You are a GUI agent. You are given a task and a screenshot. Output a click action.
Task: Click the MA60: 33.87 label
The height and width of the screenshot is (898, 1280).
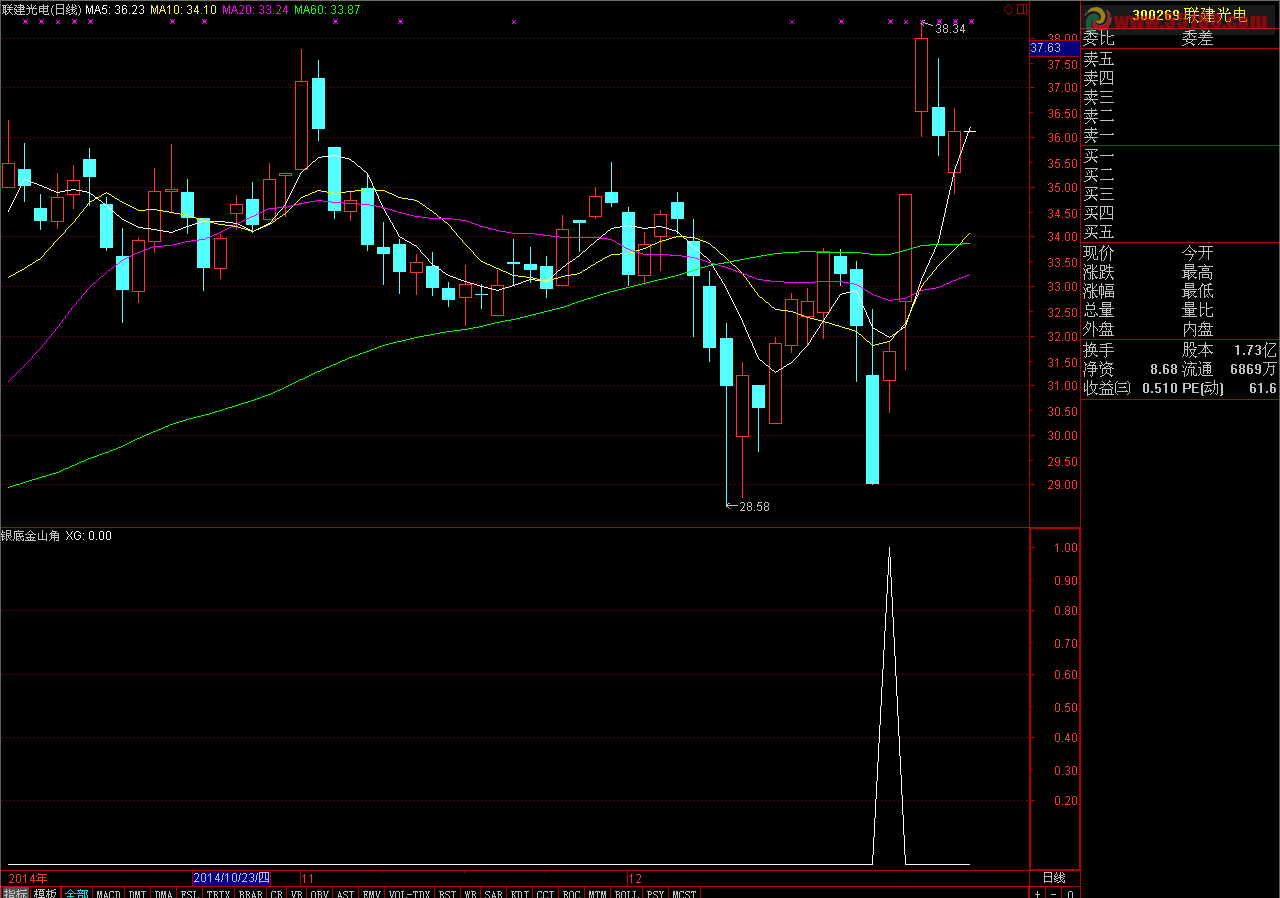point(328,9)
